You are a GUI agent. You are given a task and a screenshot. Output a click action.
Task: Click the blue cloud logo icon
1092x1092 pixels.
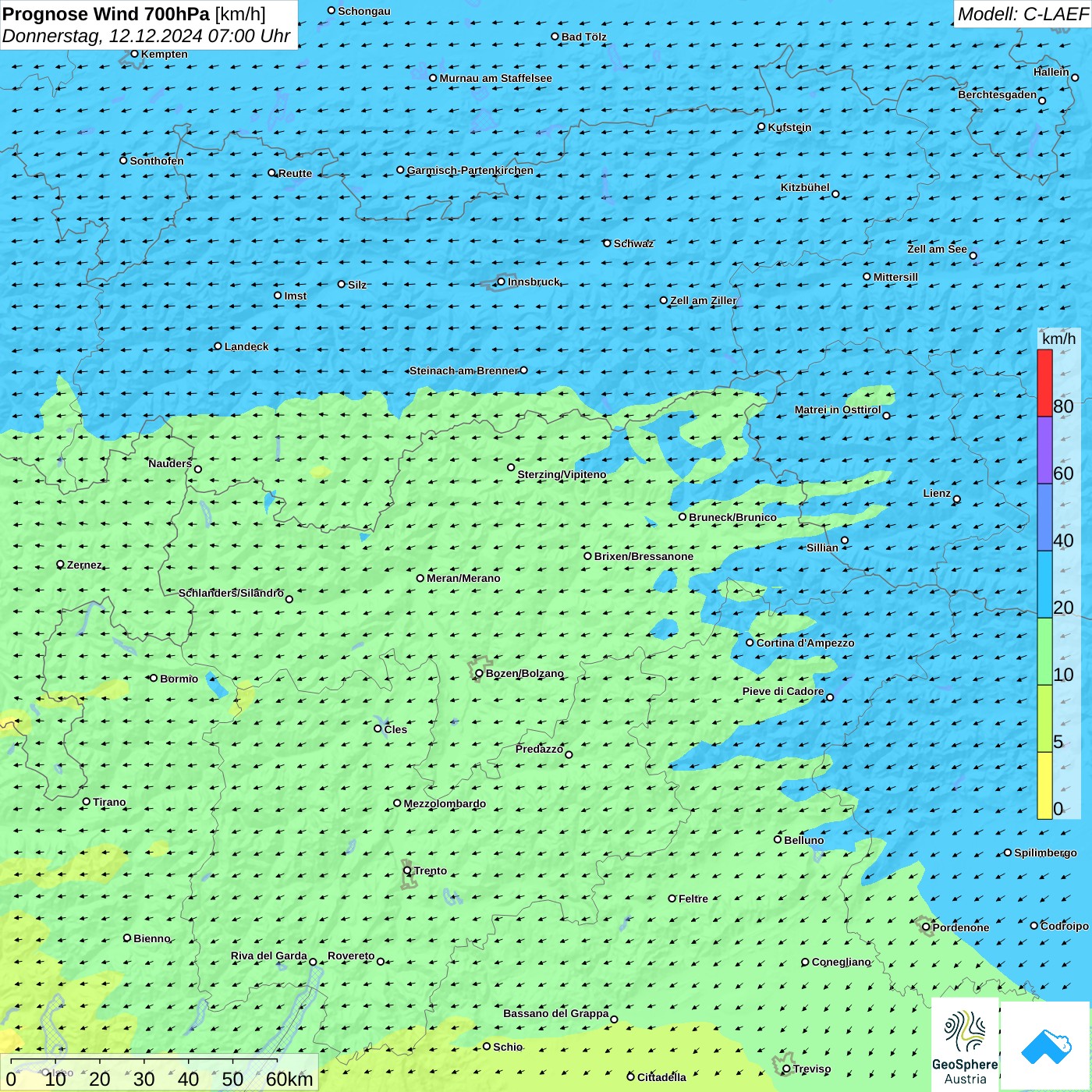coord(1045,1045)
